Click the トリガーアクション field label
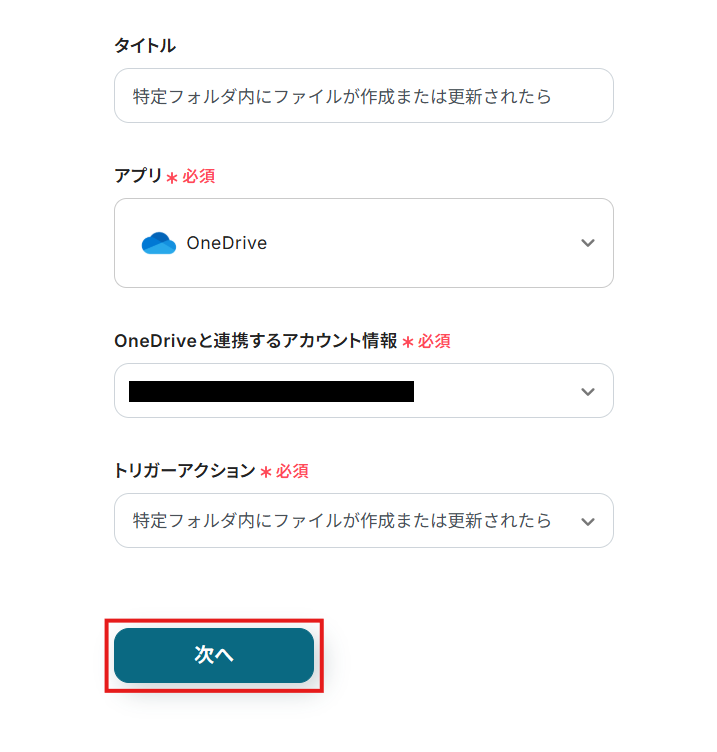This screenshot has width=717, height=752. [185, 470]
